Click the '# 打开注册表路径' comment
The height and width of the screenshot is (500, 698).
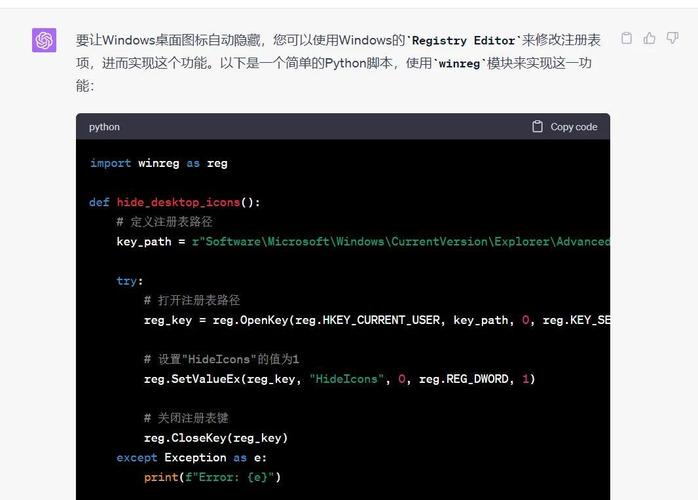click(x=192, y=300)
